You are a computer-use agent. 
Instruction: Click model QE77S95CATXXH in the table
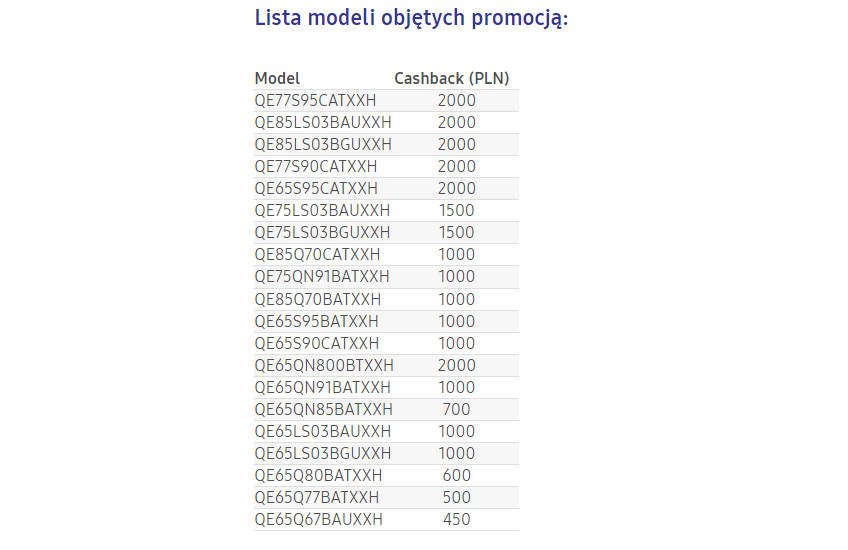(x=315, y=101)
